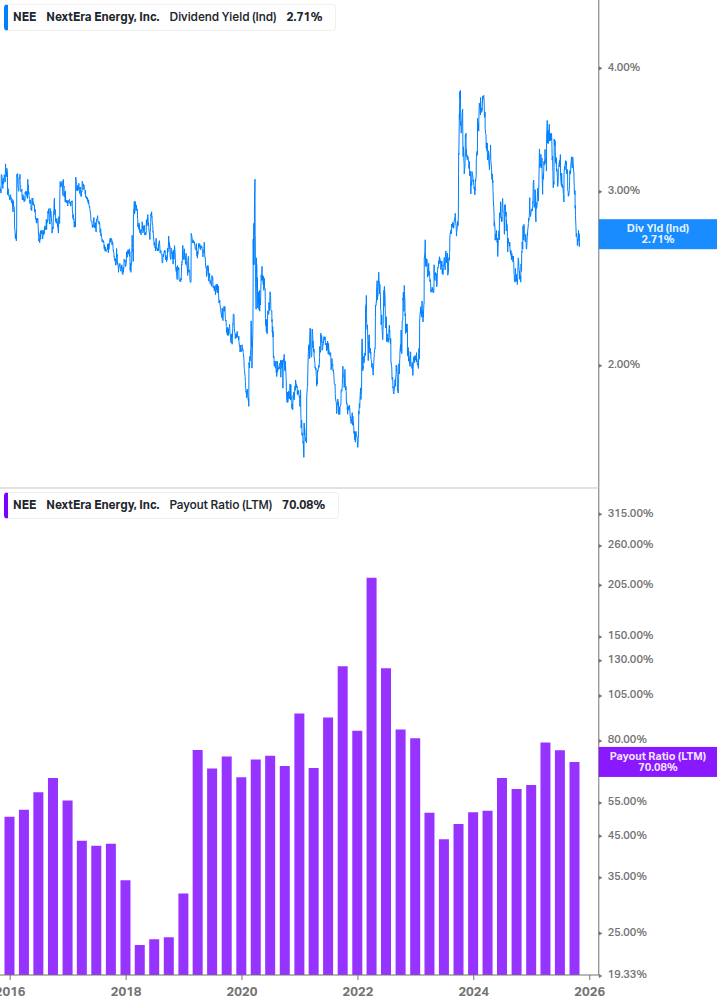The width and height of the screenshot is (717, 1005).
Task: Click the 2022 label on the time axis
Action: [358, 992]
